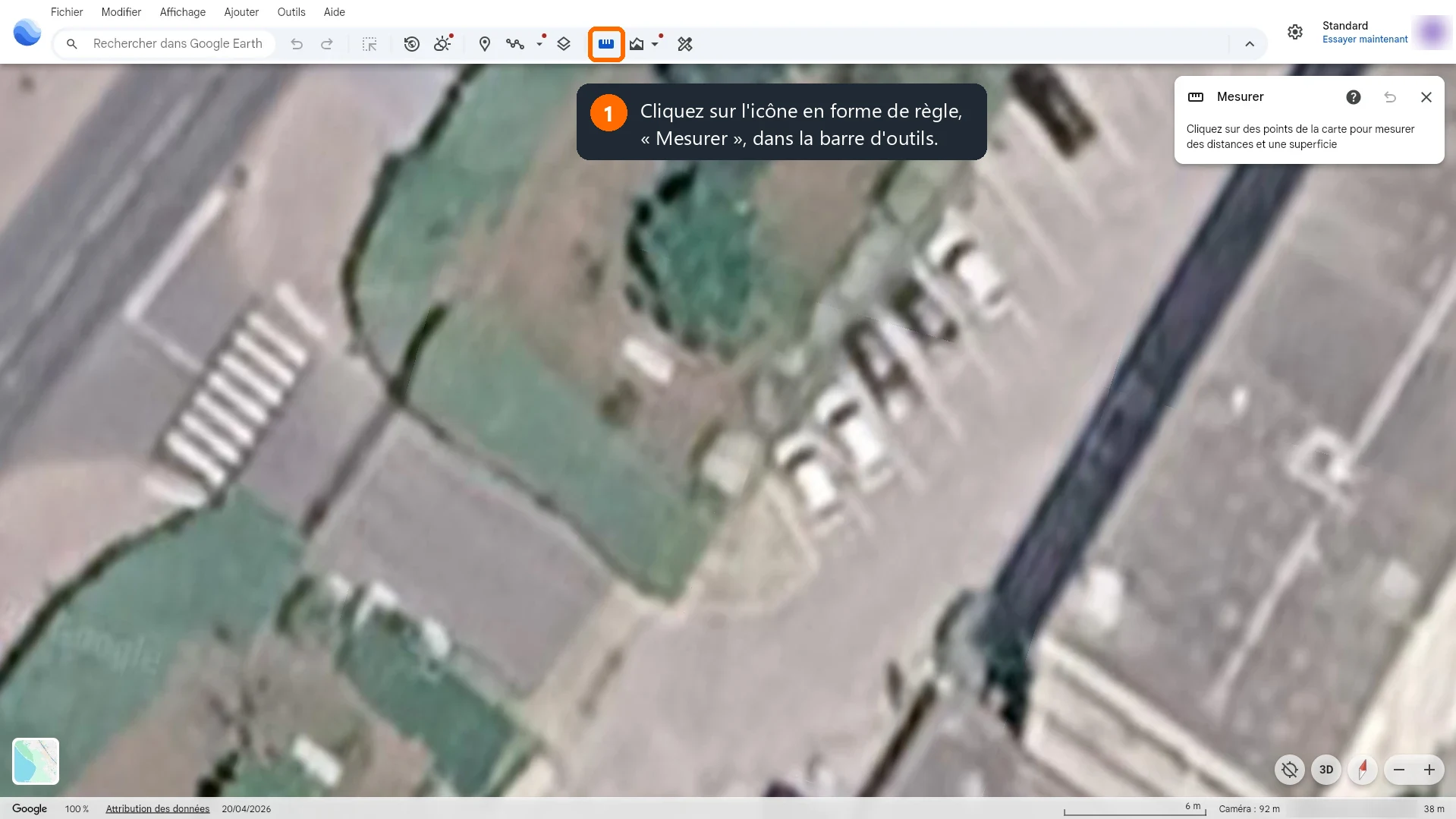This screenshot has width=1456, height=819.
Task: Open the Affichage menu
Action: click(x=183, y=12)
